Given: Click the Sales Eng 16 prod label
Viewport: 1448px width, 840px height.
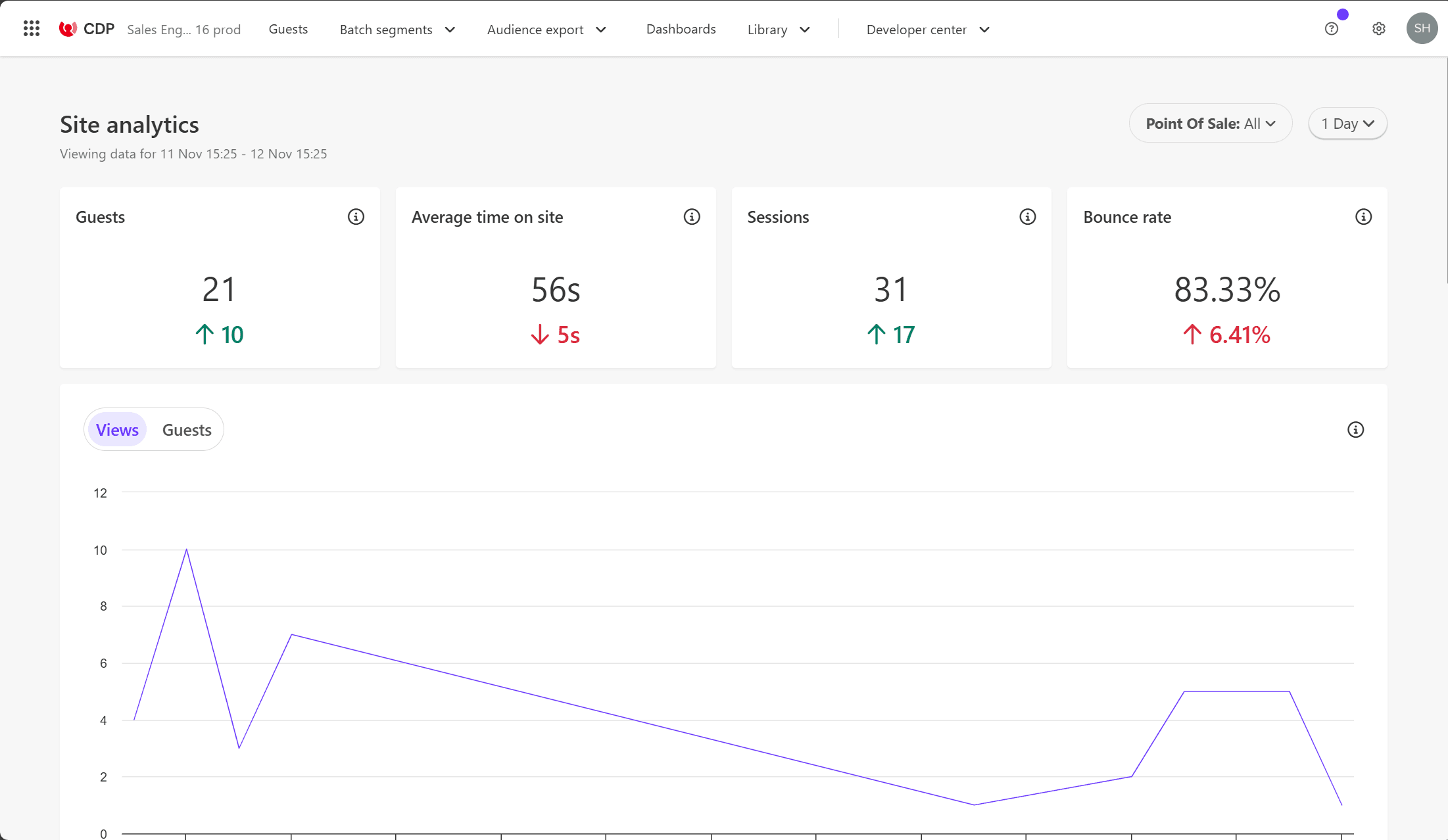Looking at the screenshot, I should click(183, 30).
